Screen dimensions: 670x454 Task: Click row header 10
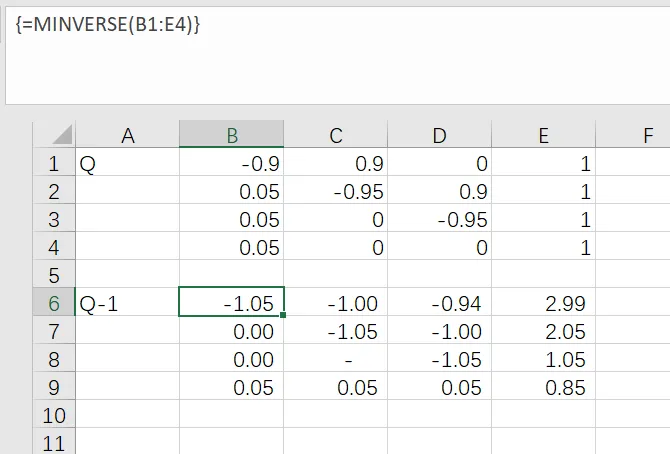[54, 415]
